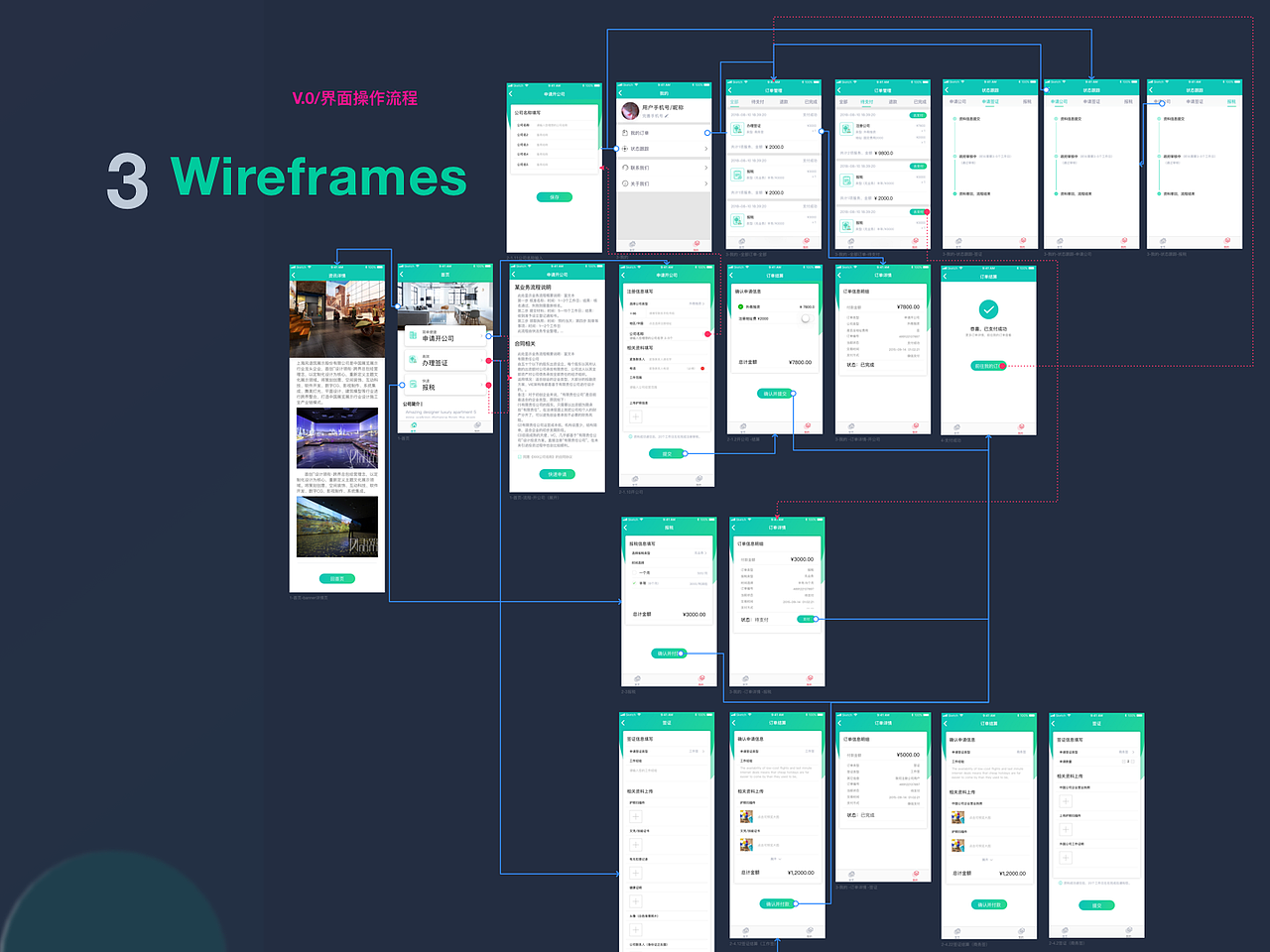Tap 快速申请 button on 某业务流程说明 screen
This screenshot has height=952, width=1270.
pos(558,474)
